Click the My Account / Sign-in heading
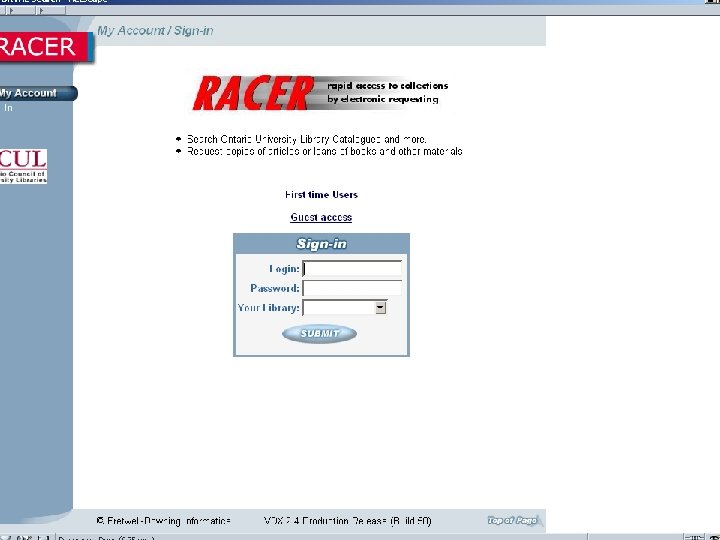 tap(155, 31)
